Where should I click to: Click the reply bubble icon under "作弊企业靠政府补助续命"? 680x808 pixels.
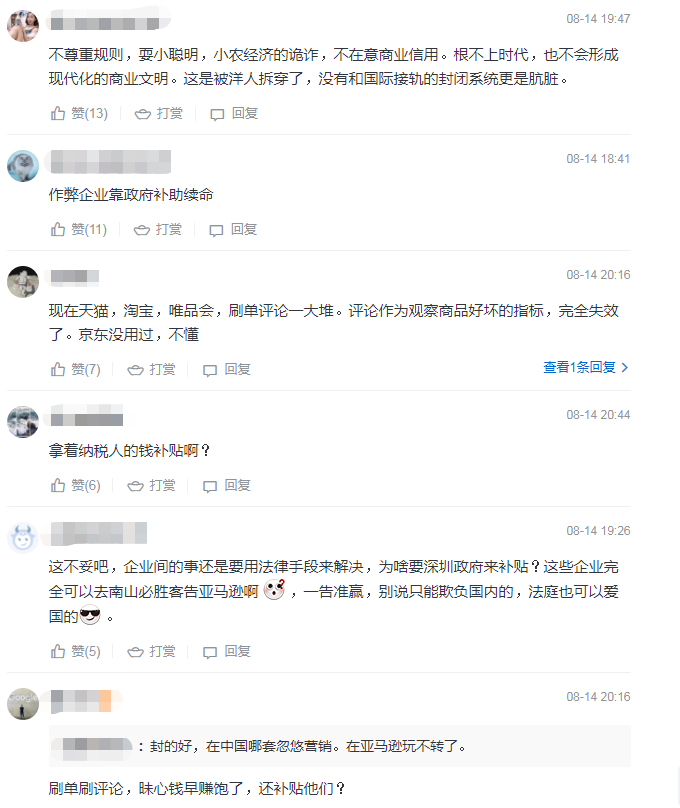click(x=214, y=229)
